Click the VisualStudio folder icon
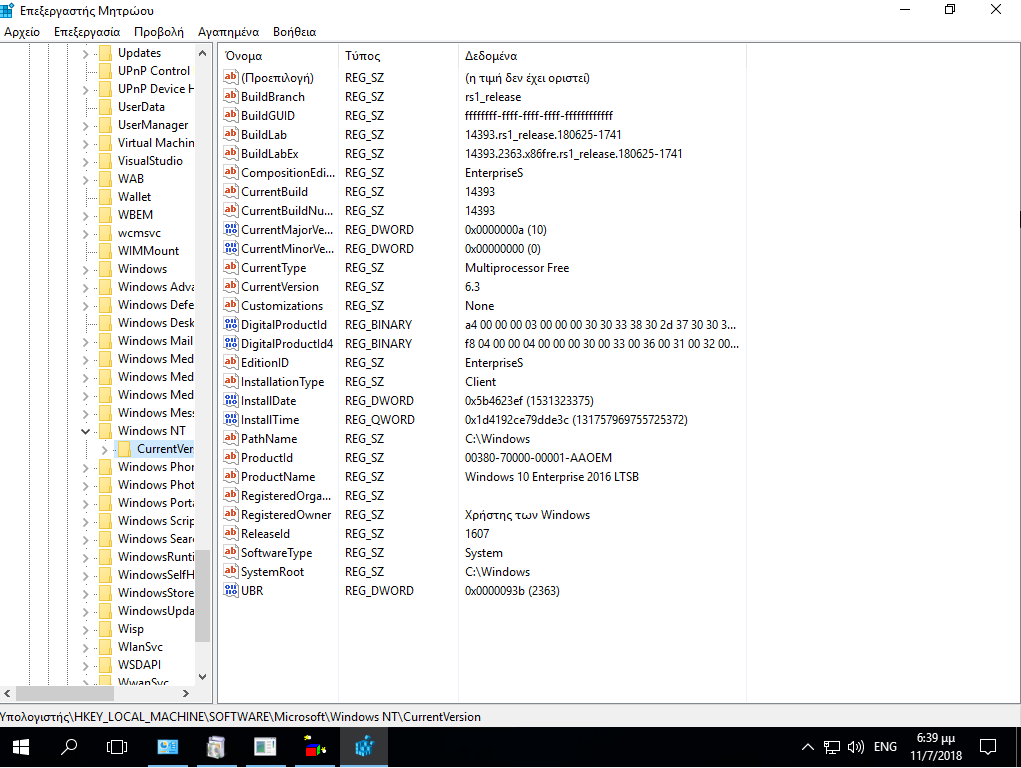1021x768 pixels. pos(105,160)
